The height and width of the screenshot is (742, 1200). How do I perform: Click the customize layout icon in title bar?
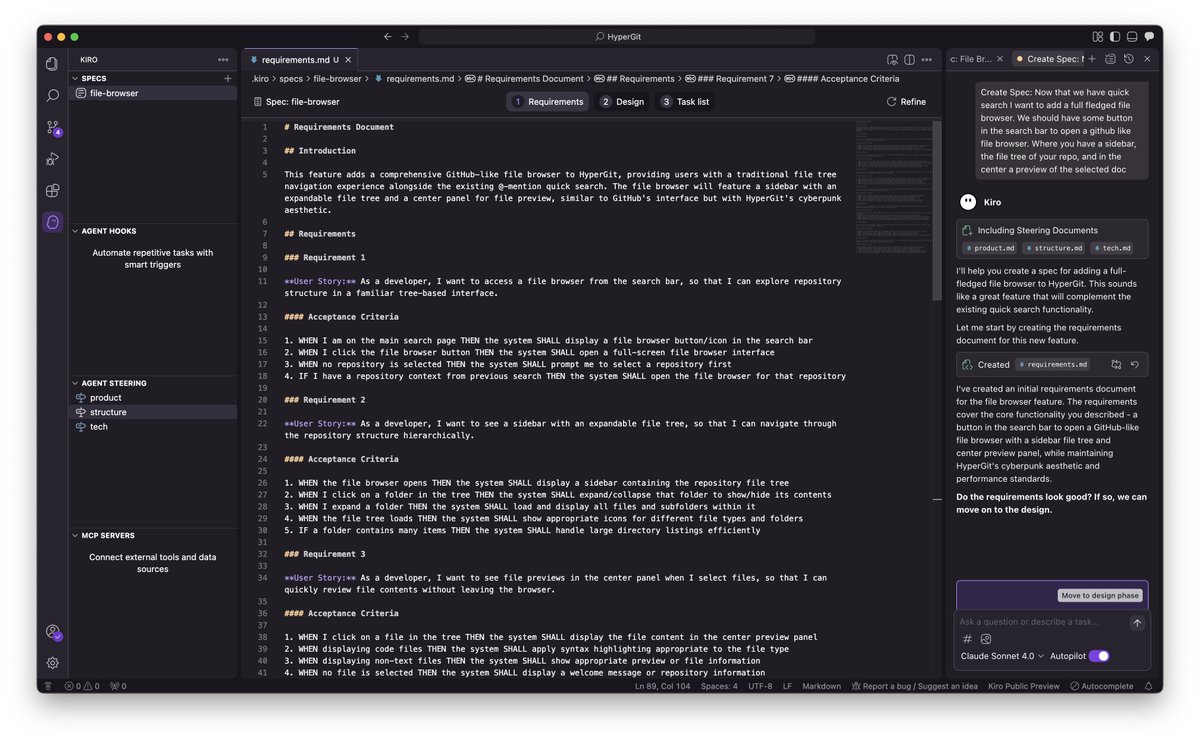pos(1098,36)
